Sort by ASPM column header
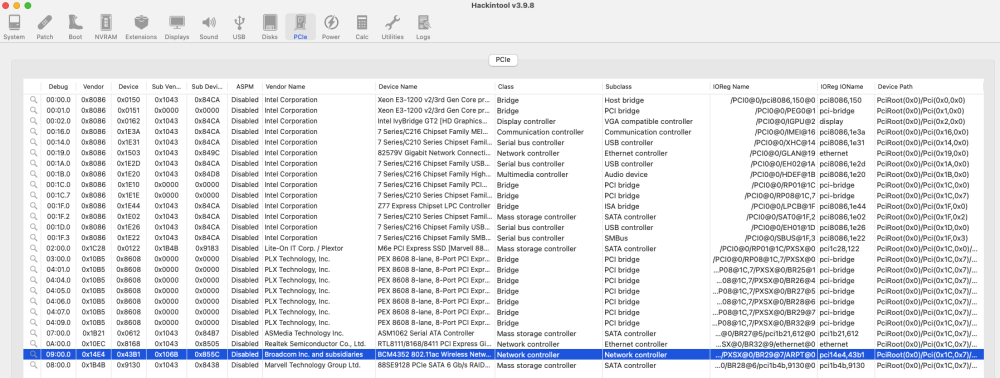The width and height of the screenshot is (1000, 378). click(245, 86)
